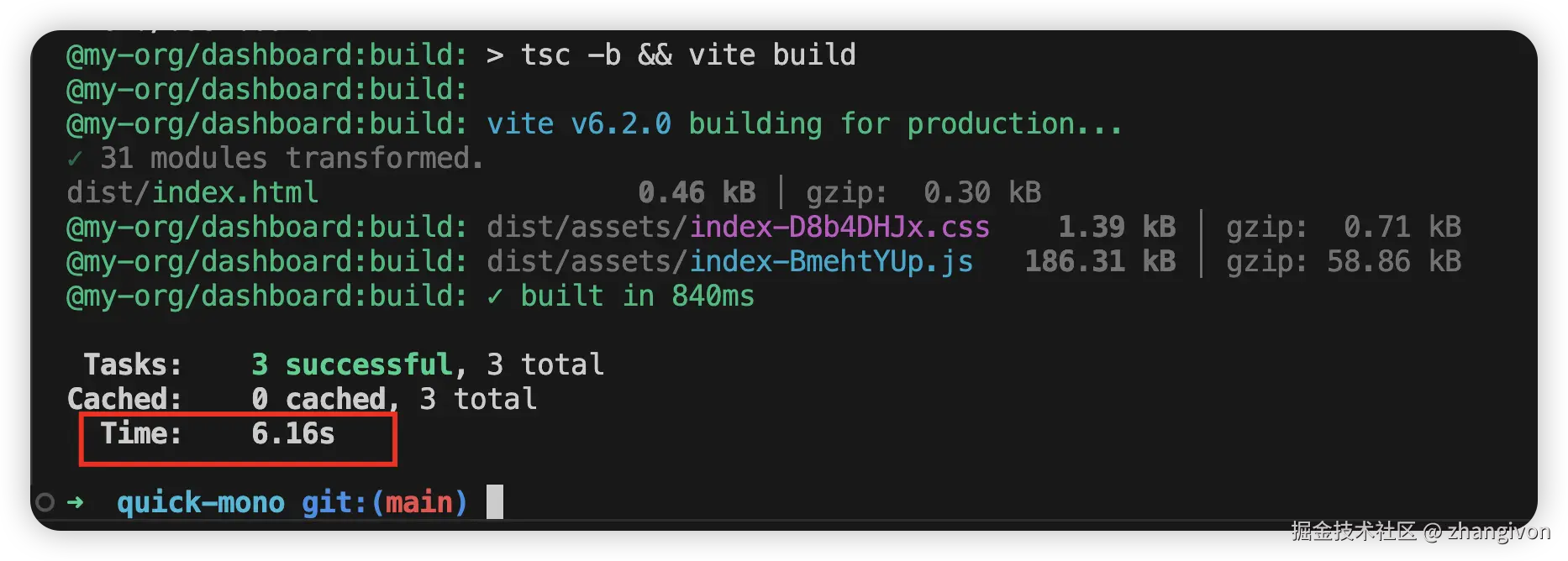1568x561 pixels.
Task: Click the green prompt arrow
Action: pos(76,502)
